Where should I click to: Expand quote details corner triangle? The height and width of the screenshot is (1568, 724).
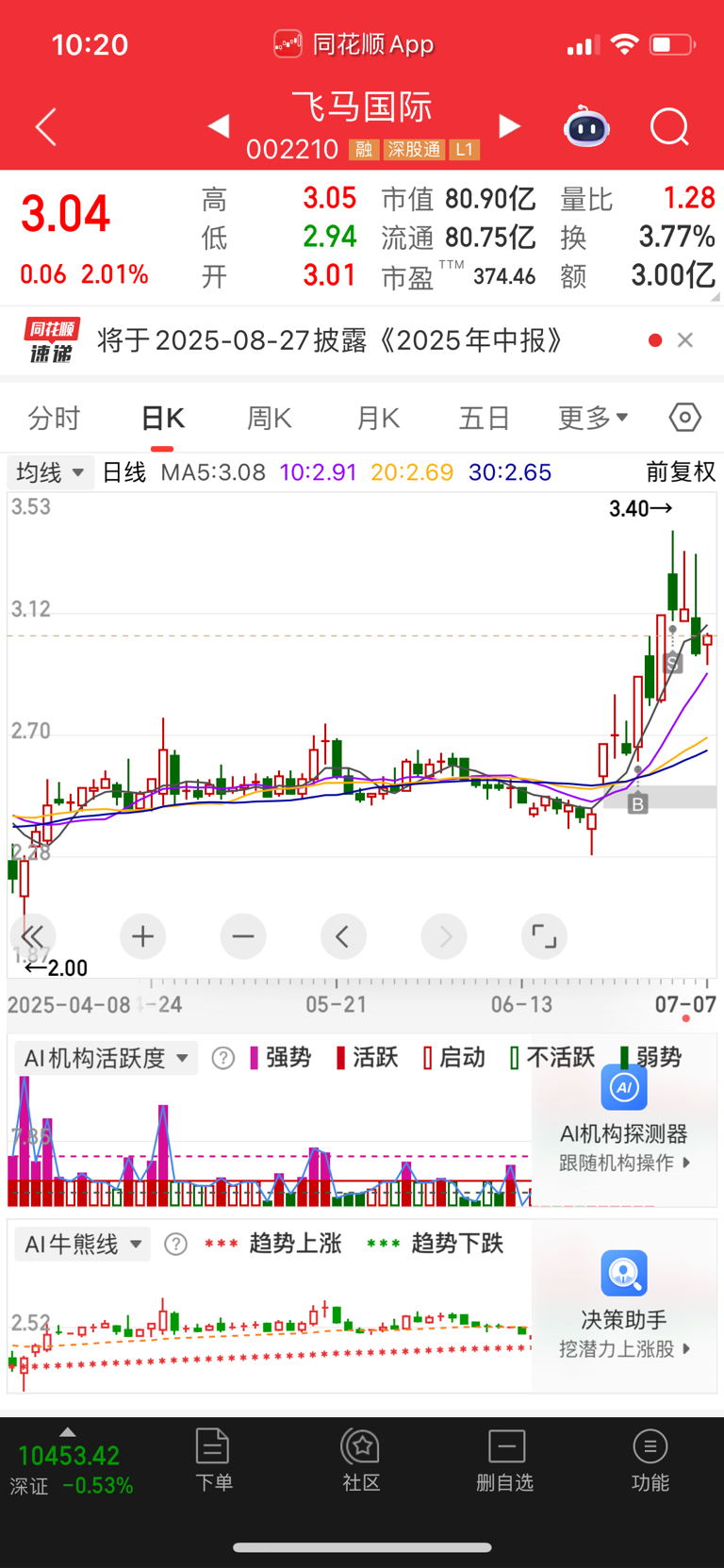[x=716, y=296]
